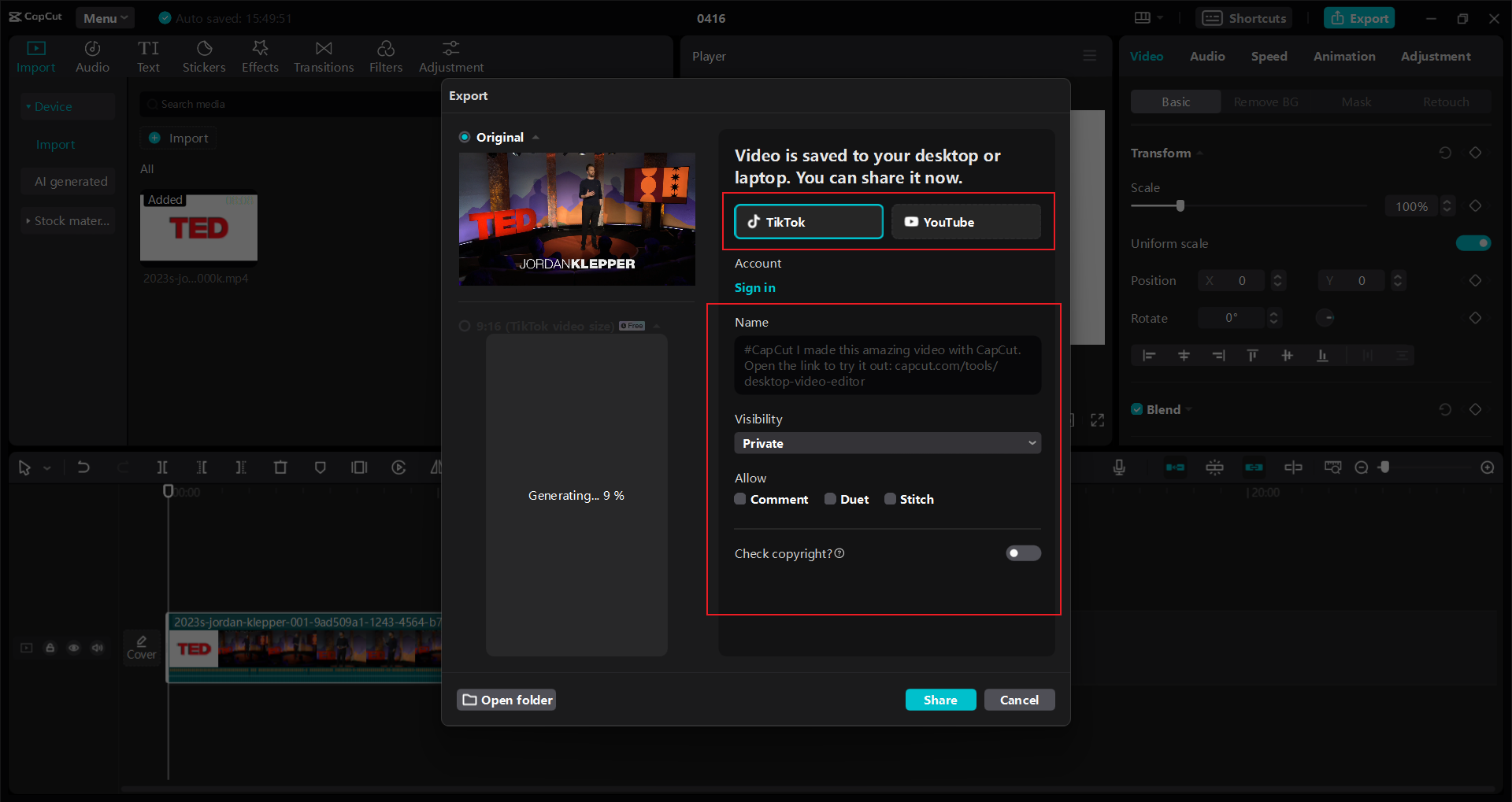The image size is (1512, 802).
Task: Open the Menu dropdown in the title bar
Action: click(105, 17)
